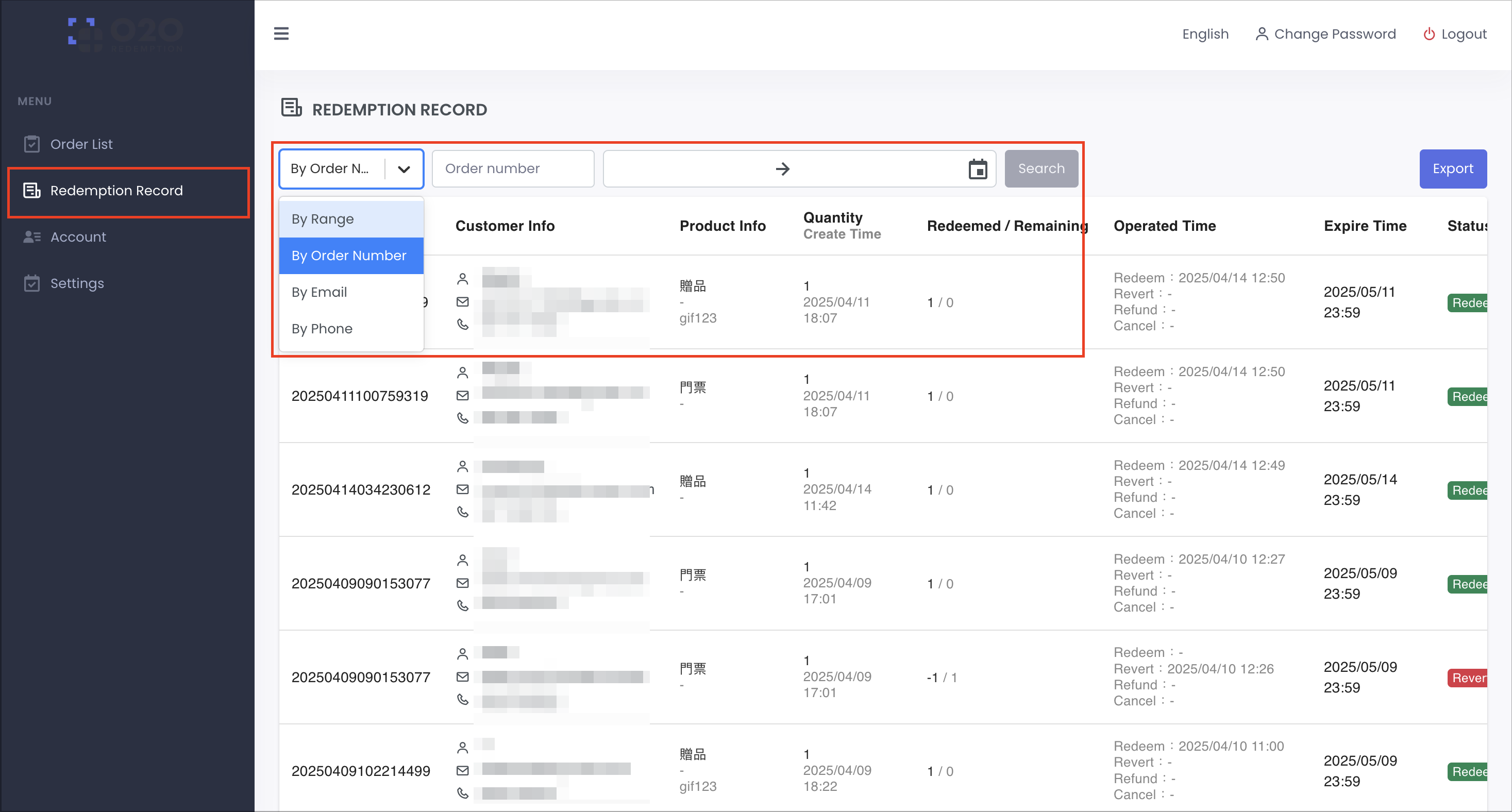This screenshot has height=812, width=1512.
Task: Click email icon in the first gif123 row
Action: 463,301
